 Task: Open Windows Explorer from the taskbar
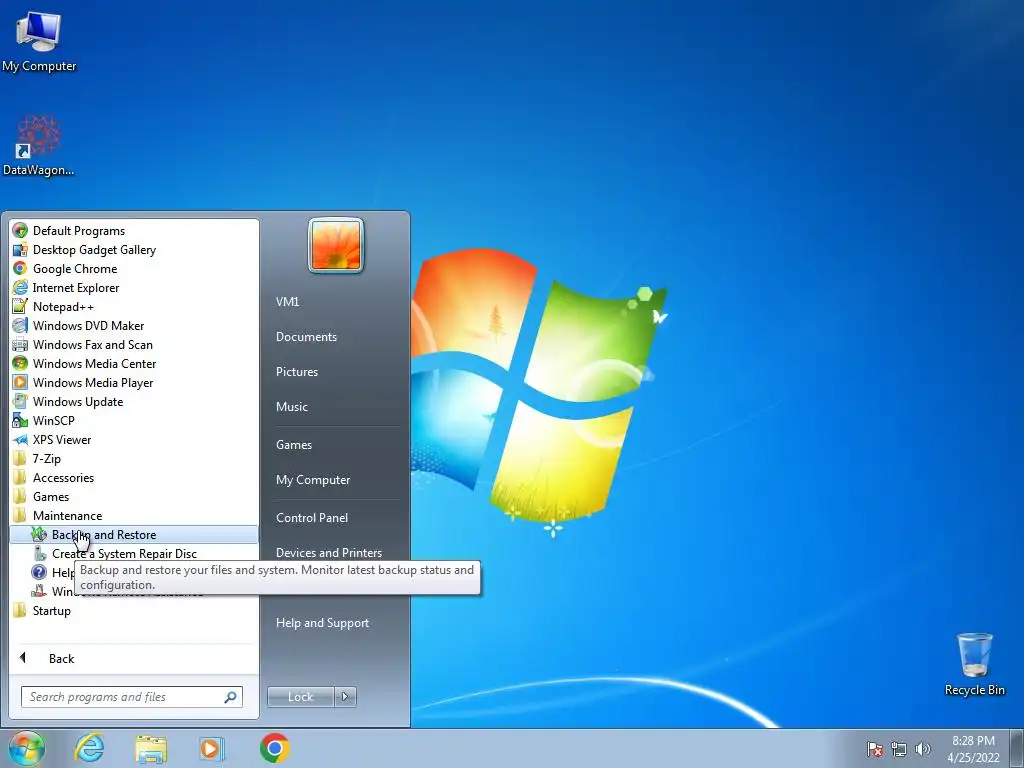(151, 748)
